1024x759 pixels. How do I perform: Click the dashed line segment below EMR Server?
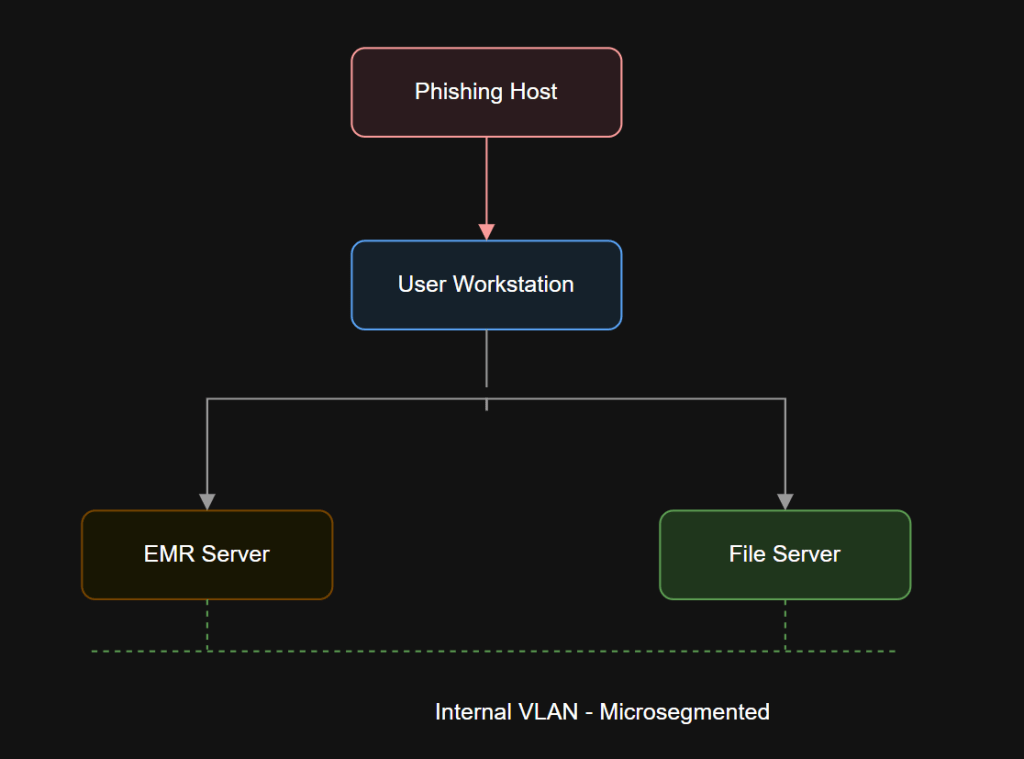coord(206,625)
